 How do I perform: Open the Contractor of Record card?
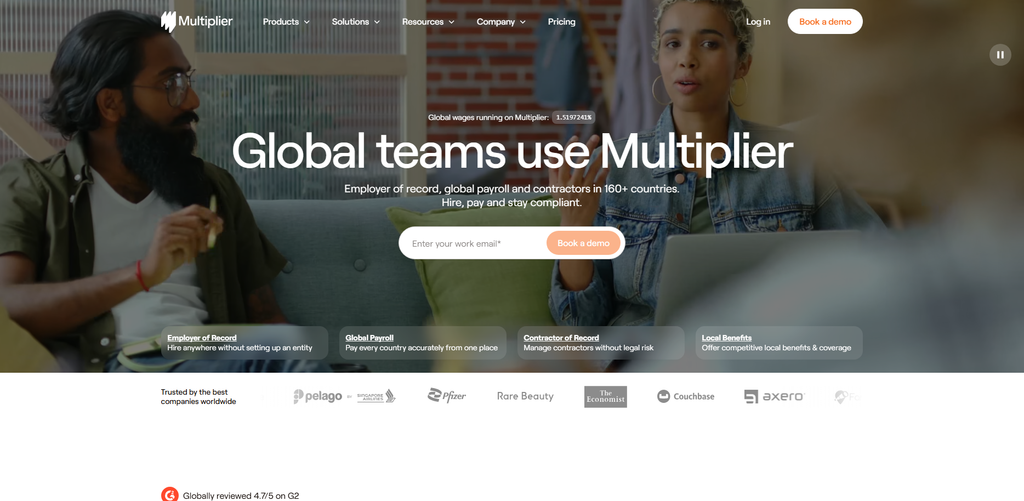(601, 343)
